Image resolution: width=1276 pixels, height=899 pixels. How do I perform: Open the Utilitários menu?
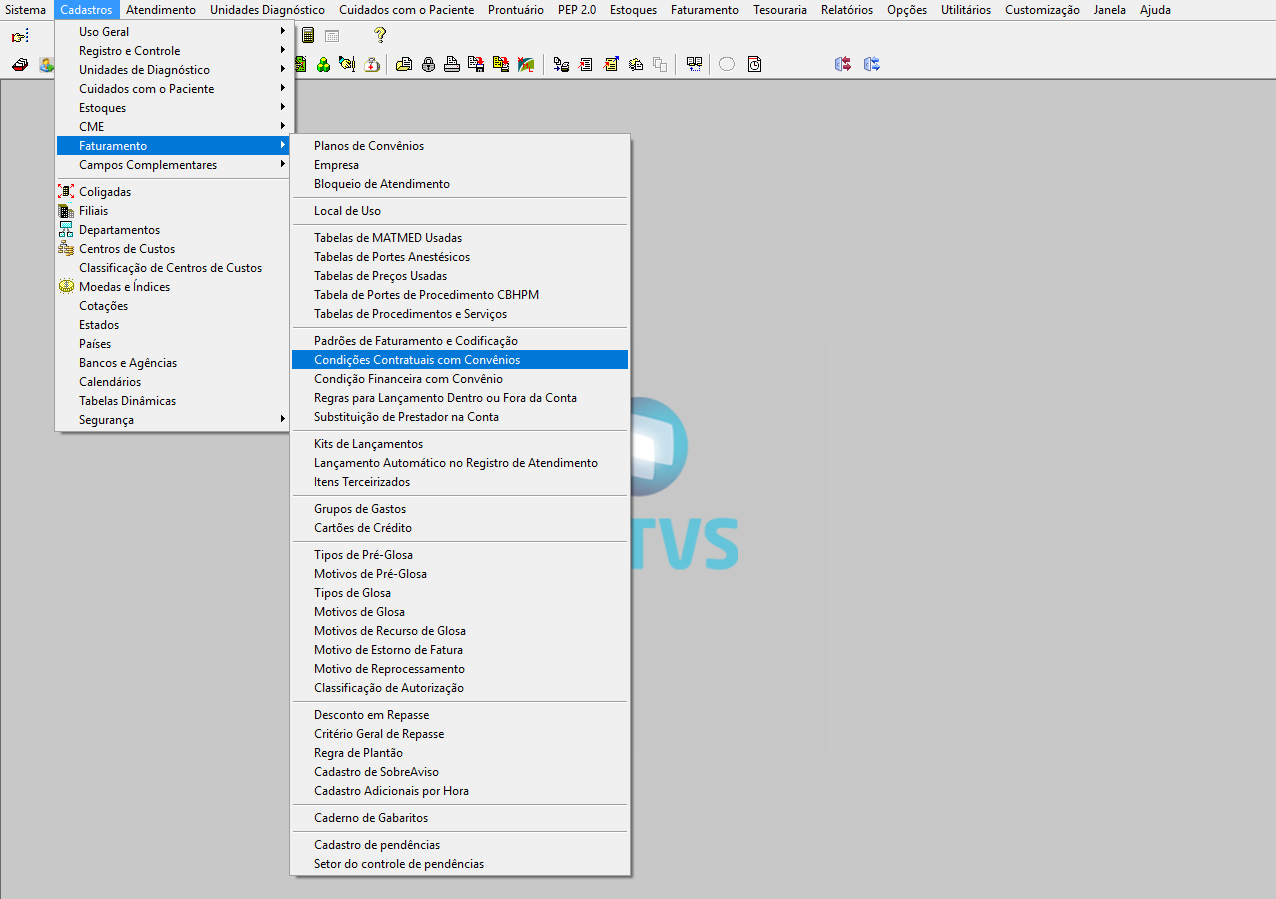966,10
